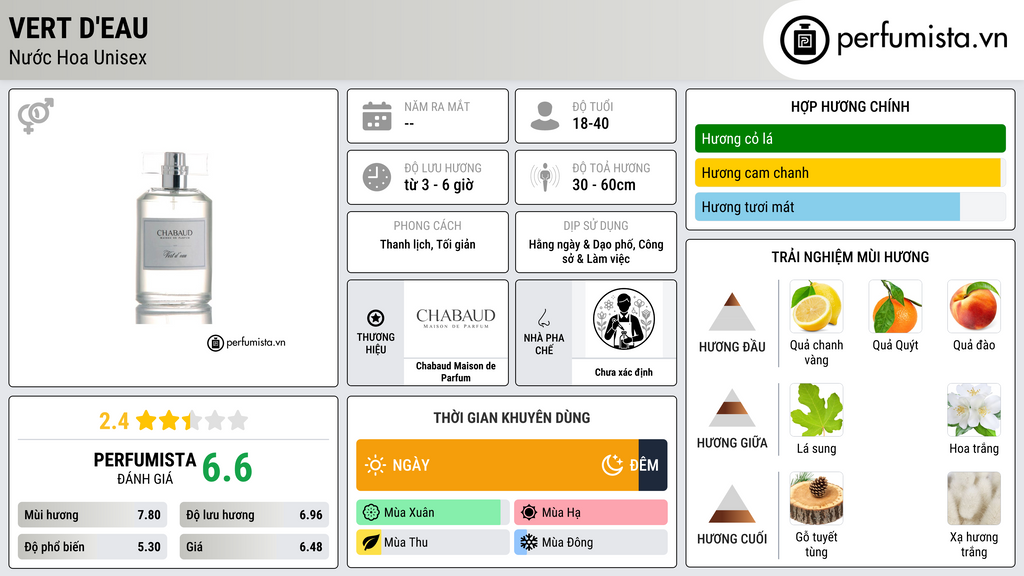
Task: Click the Mùa Thu season bar
Action: [433, 543]
